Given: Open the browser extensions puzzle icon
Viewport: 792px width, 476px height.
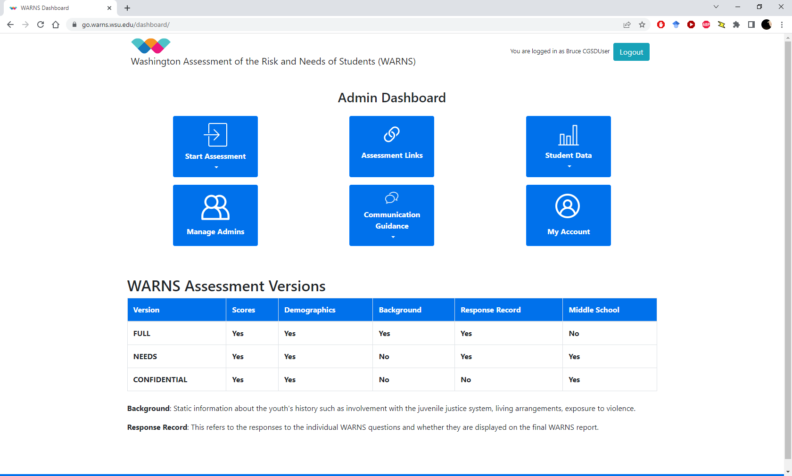Looking at the screenshot, I should [x=736, y=24].
